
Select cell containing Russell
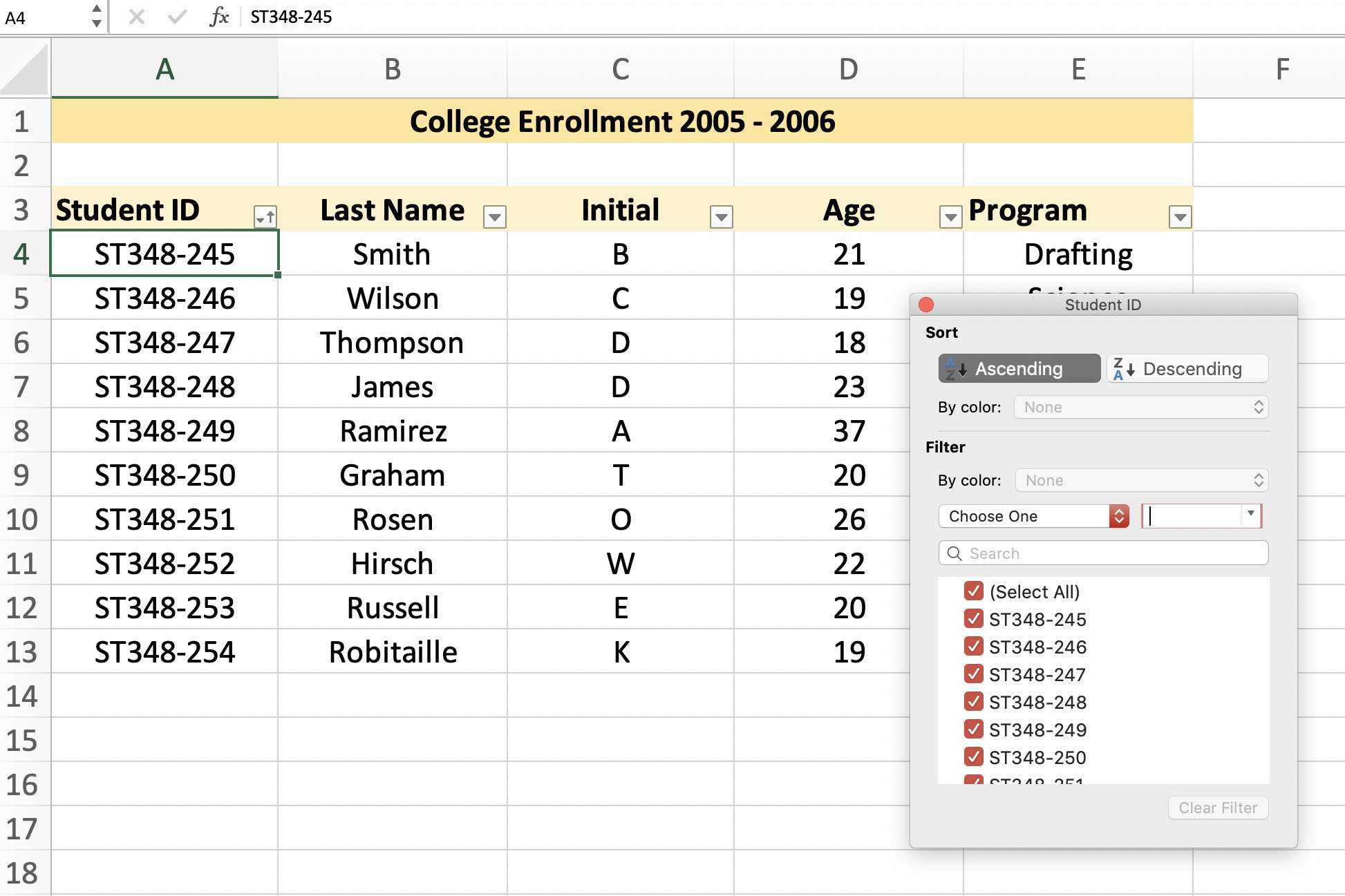[393, 607]
